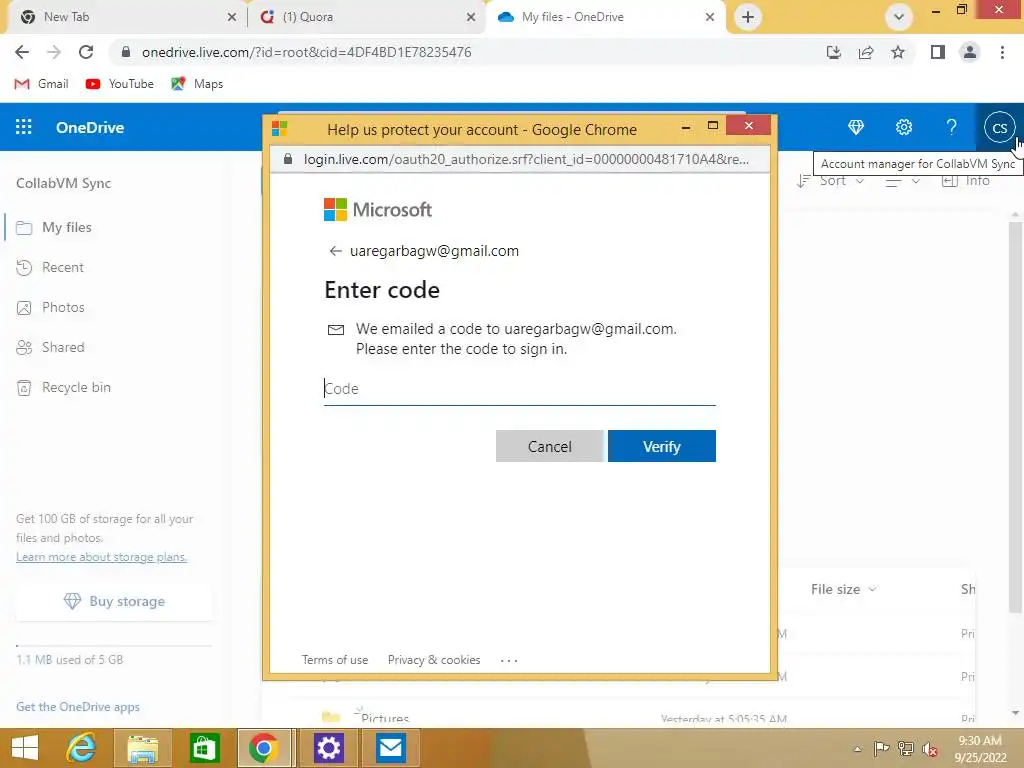Click the OneDrive header title
This screenshot has height=768, width=1024.
[x=89, y=127]
